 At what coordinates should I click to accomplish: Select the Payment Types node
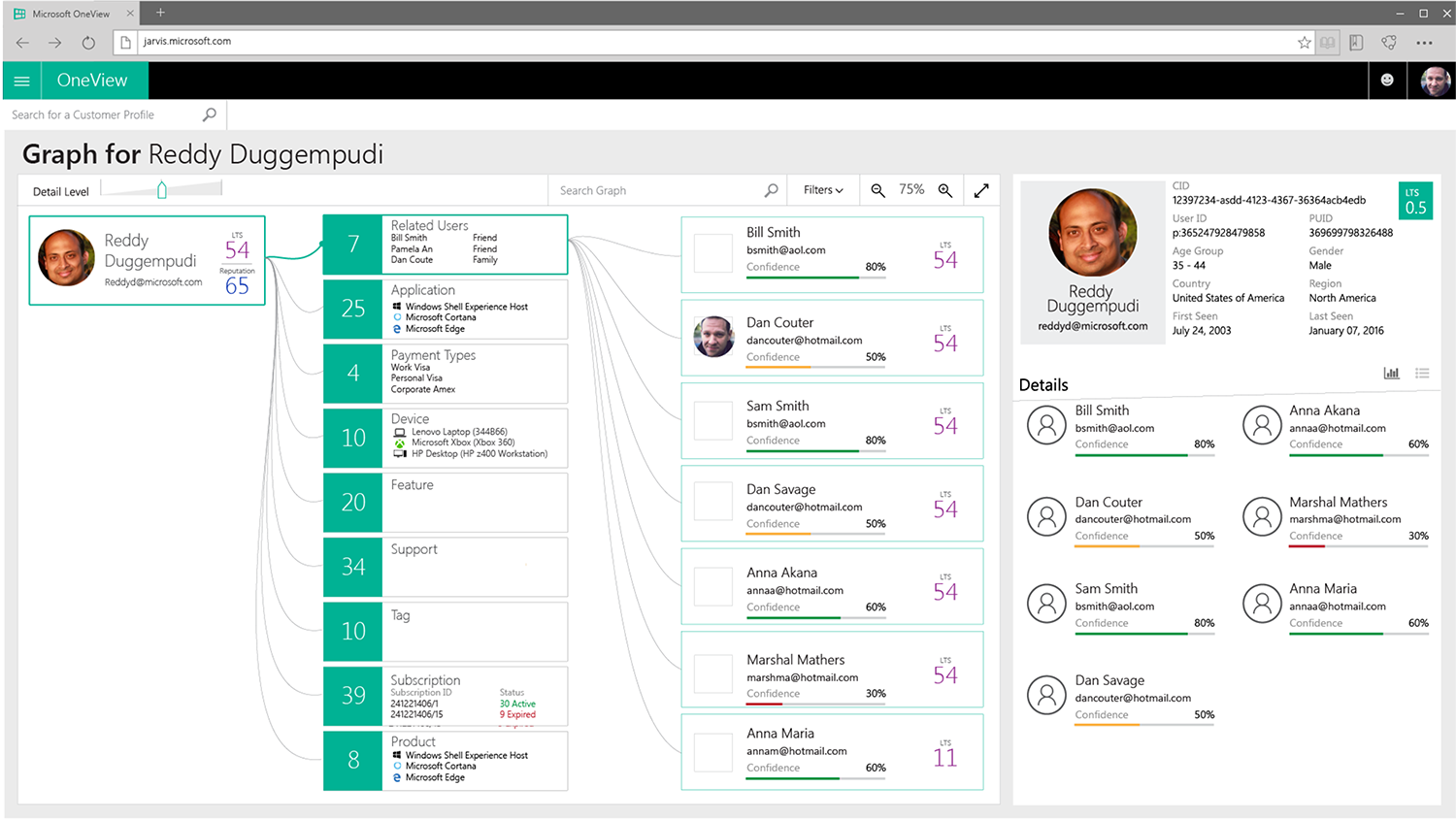[446, 374]
